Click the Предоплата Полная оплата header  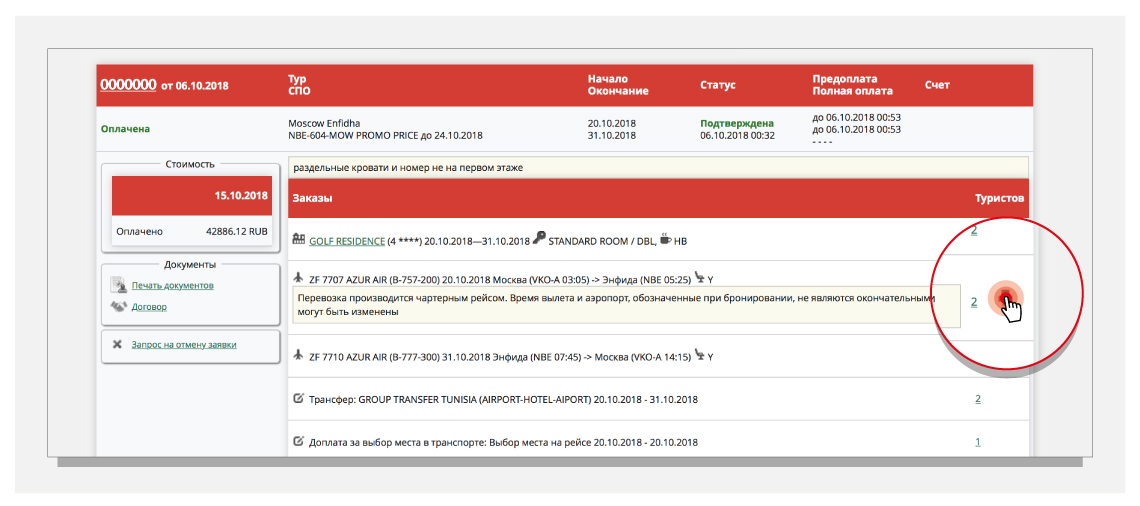(853, 85)
